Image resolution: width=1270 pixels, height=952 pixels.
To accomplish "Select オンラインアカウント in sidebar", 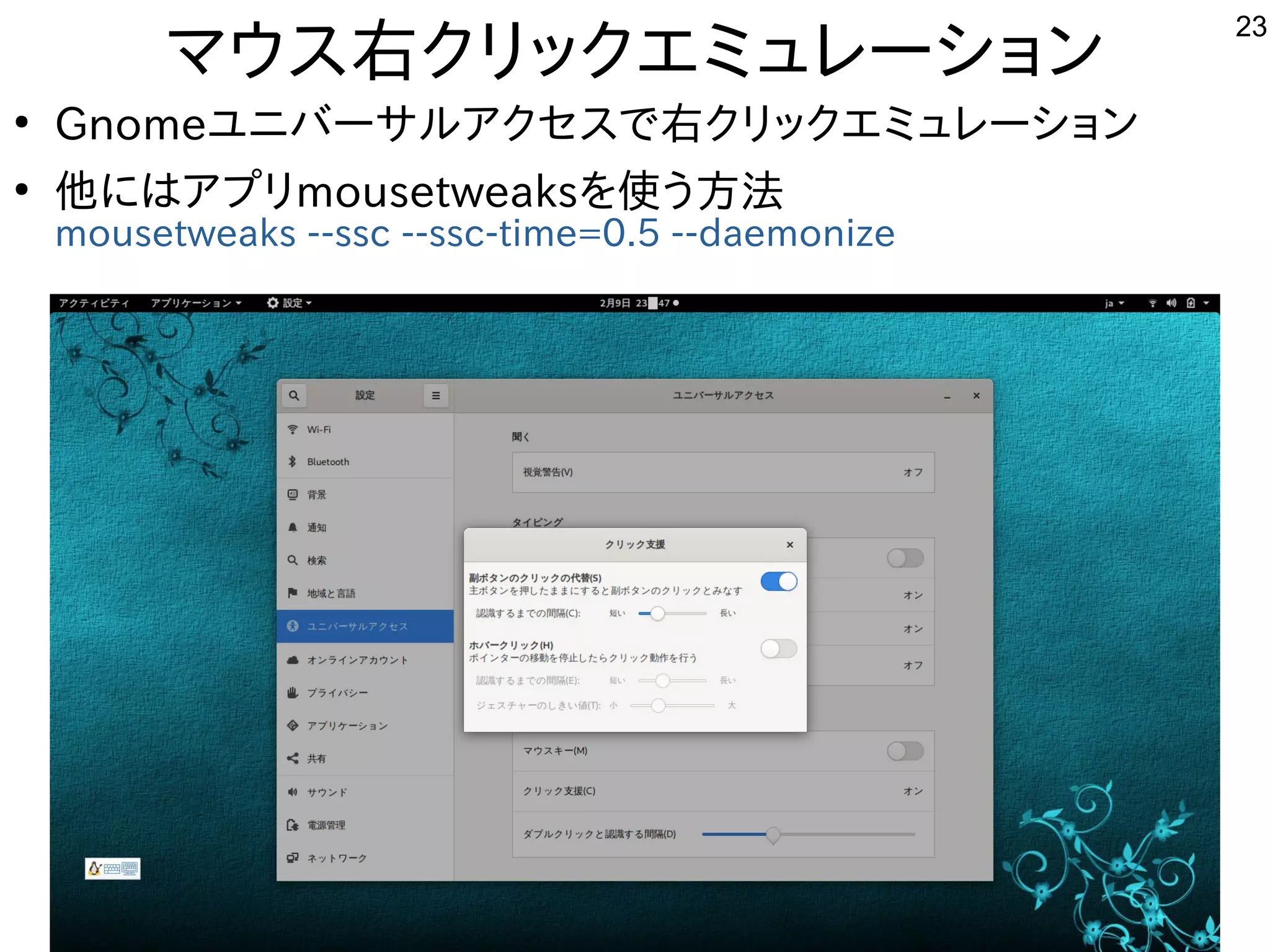I will tap(365, 660).
